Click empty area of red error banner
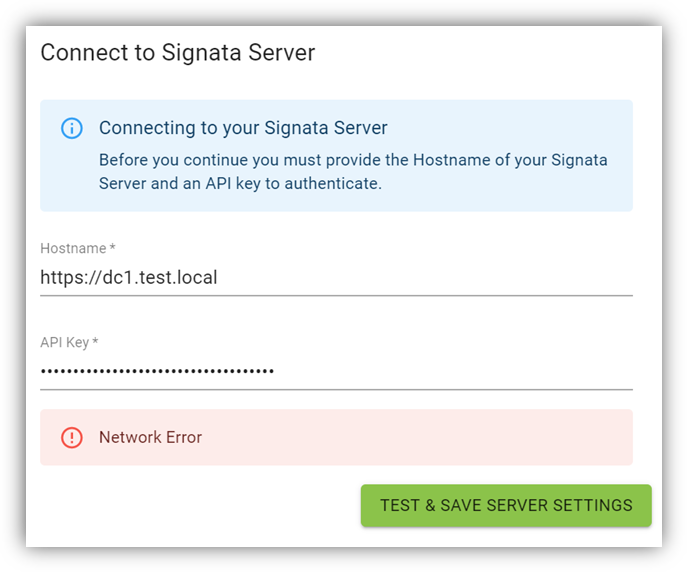This screenshot has width=687, height=572. tap(420, 438)
